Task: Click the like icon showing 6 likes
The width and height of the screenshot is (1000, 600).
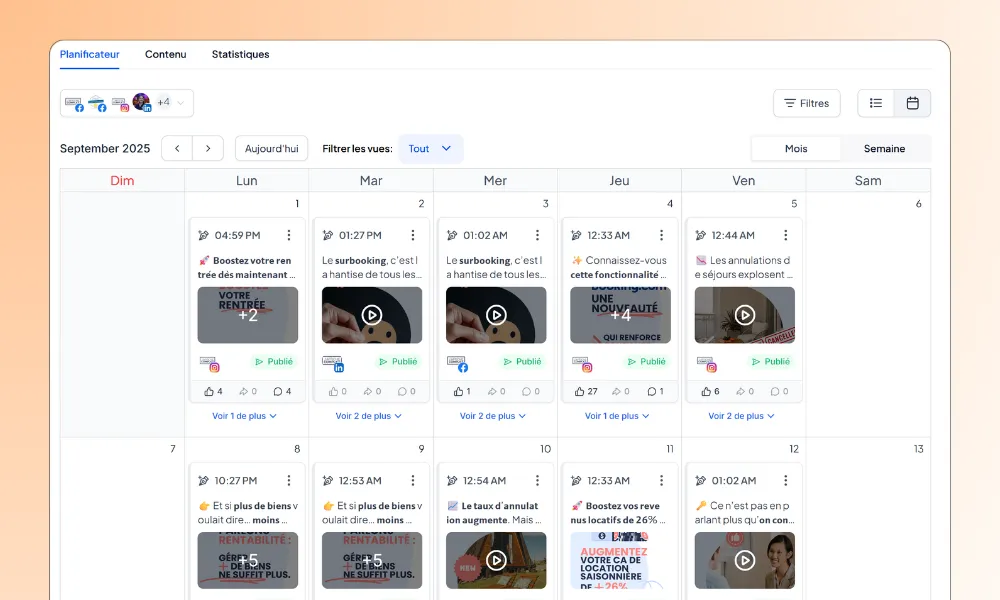Action: (706, 391)
